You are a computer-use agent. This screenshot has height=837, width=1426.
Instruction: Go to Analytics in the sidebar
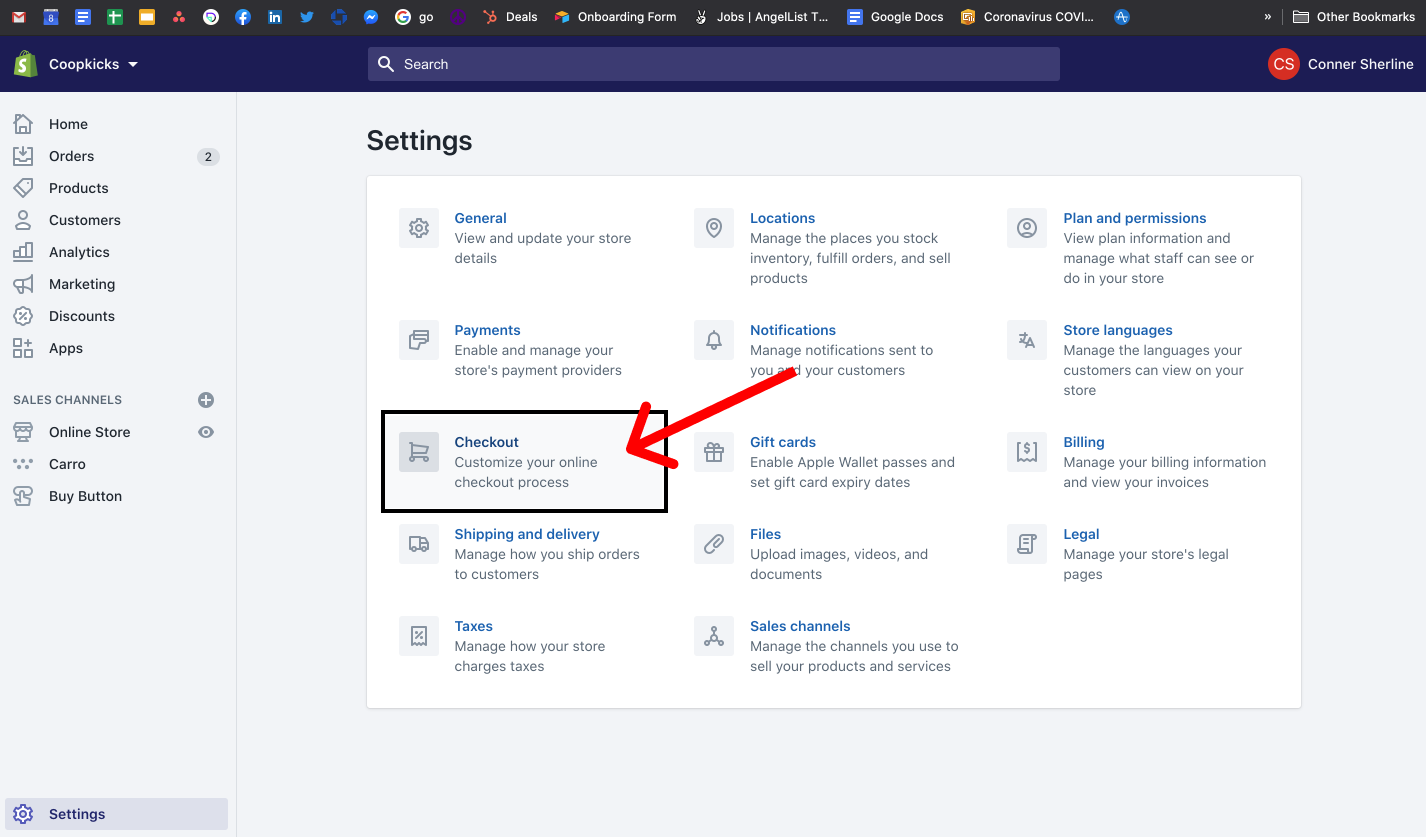[79, 252]
